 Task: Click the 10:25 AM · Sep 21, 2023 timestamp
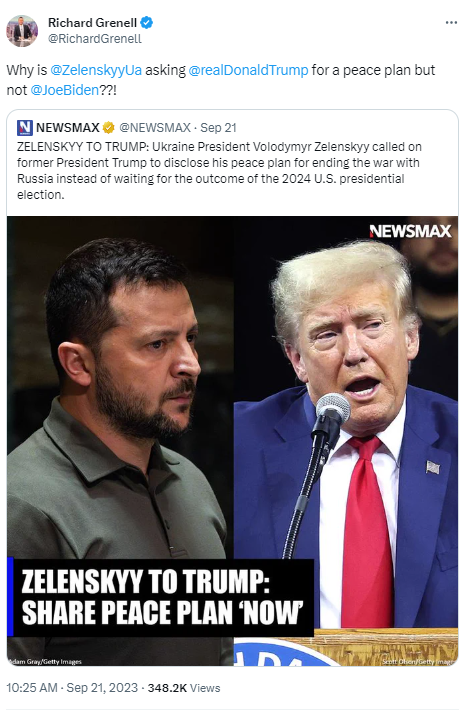[x=72, y=688]
